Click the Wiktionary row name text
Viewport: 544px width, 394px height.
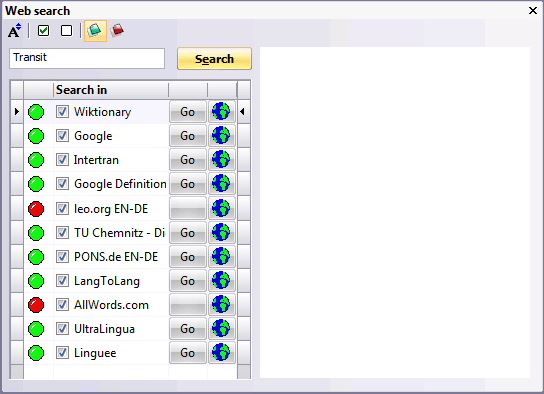click(x=102, y=112)
